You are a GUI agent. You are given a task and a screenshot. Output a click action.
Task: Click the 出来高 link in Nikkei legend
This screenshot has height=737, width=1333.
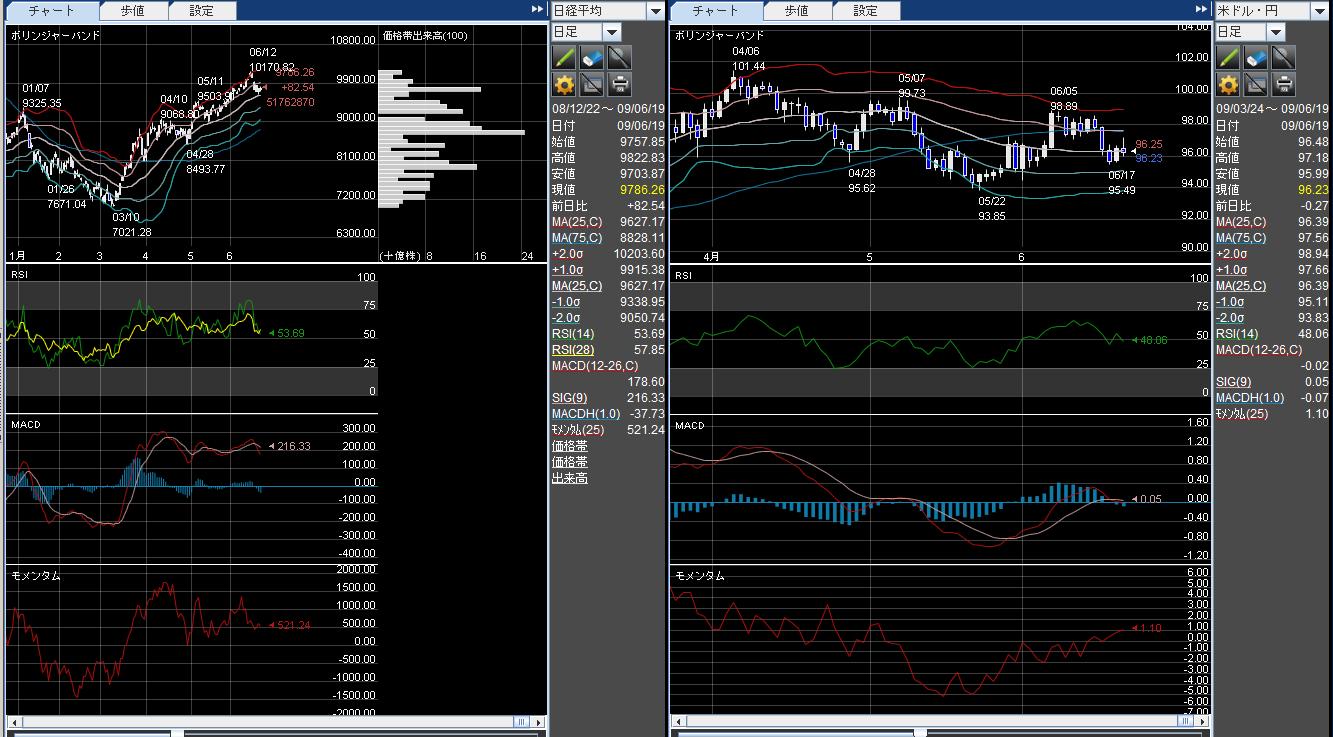tap(569, 478)
